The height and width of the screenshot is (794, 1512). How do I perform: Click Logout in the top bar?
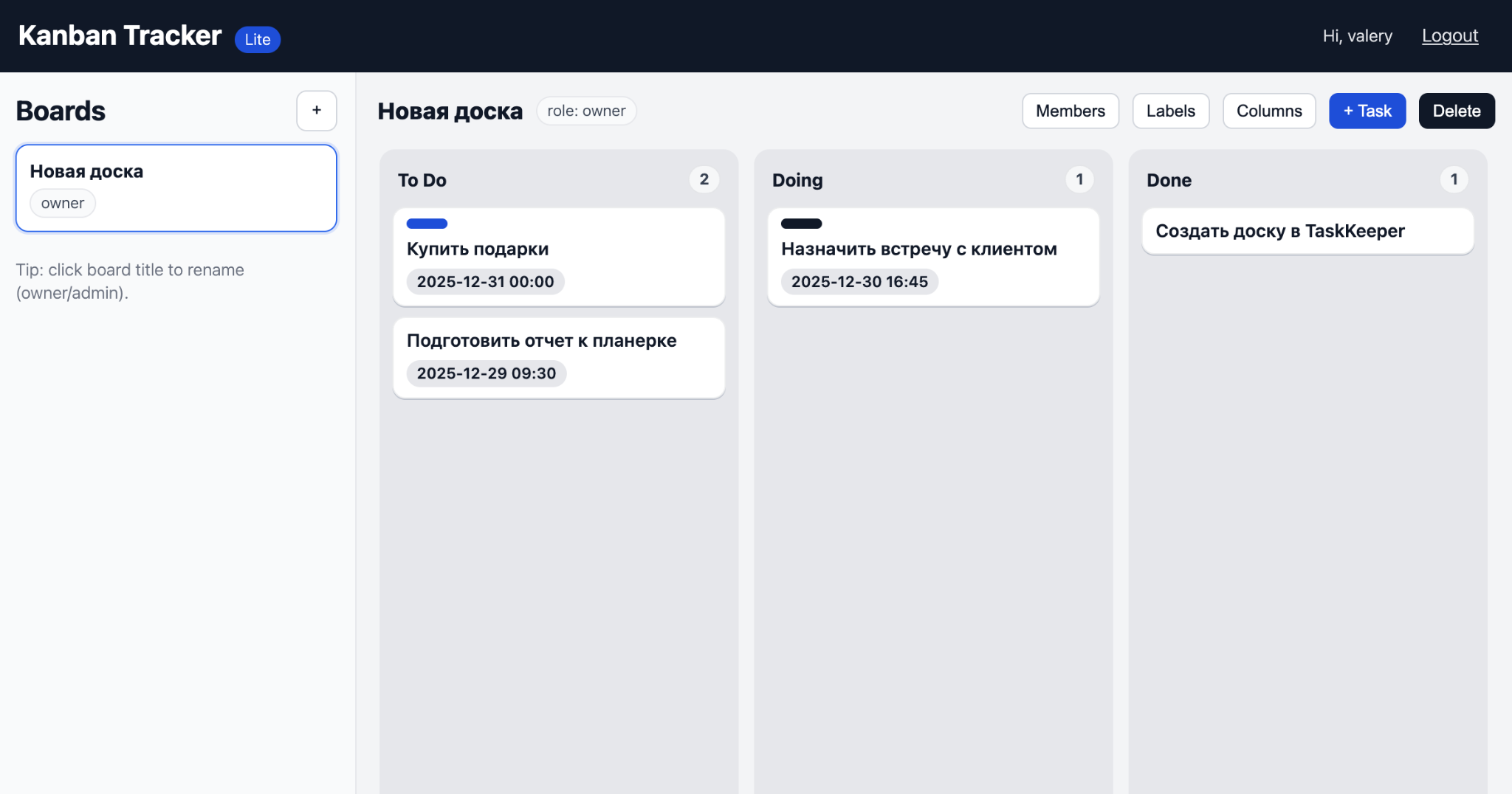pyautogui.click(x=1449, y=35)
